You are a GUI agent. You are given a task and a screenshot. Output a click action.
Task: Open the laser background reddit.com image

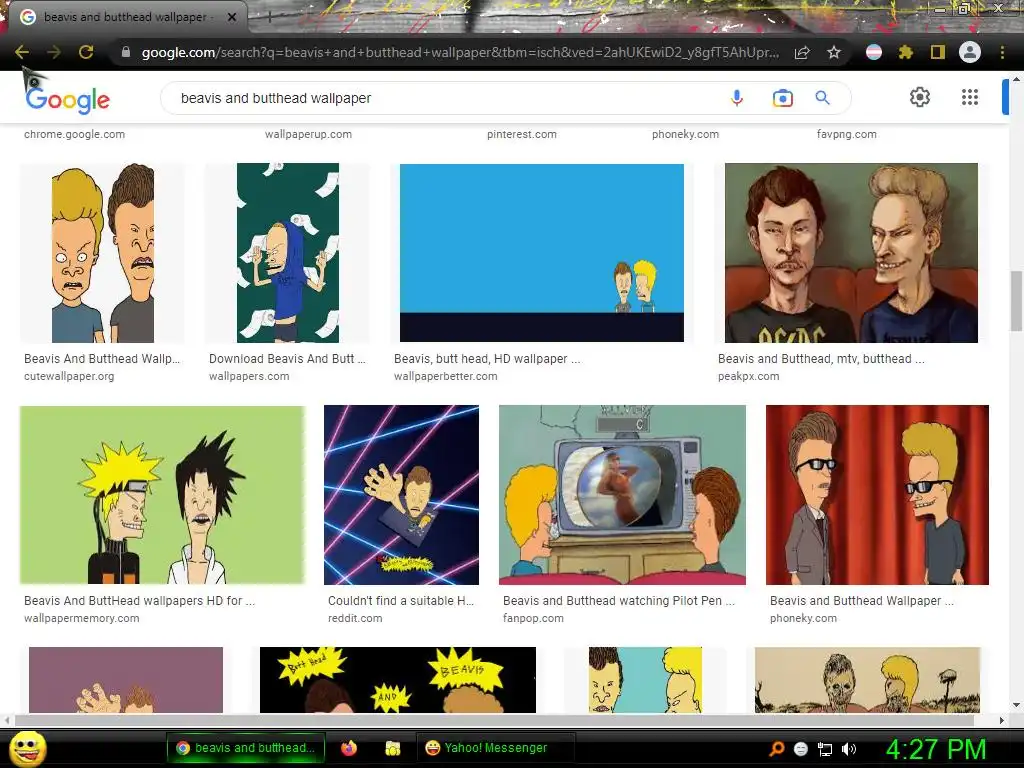coord(401,494)
